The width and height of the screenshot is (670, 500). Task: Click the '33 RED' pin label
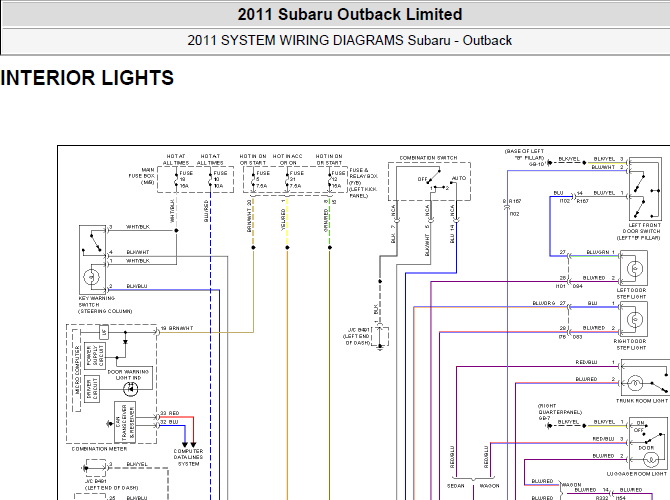170,413
